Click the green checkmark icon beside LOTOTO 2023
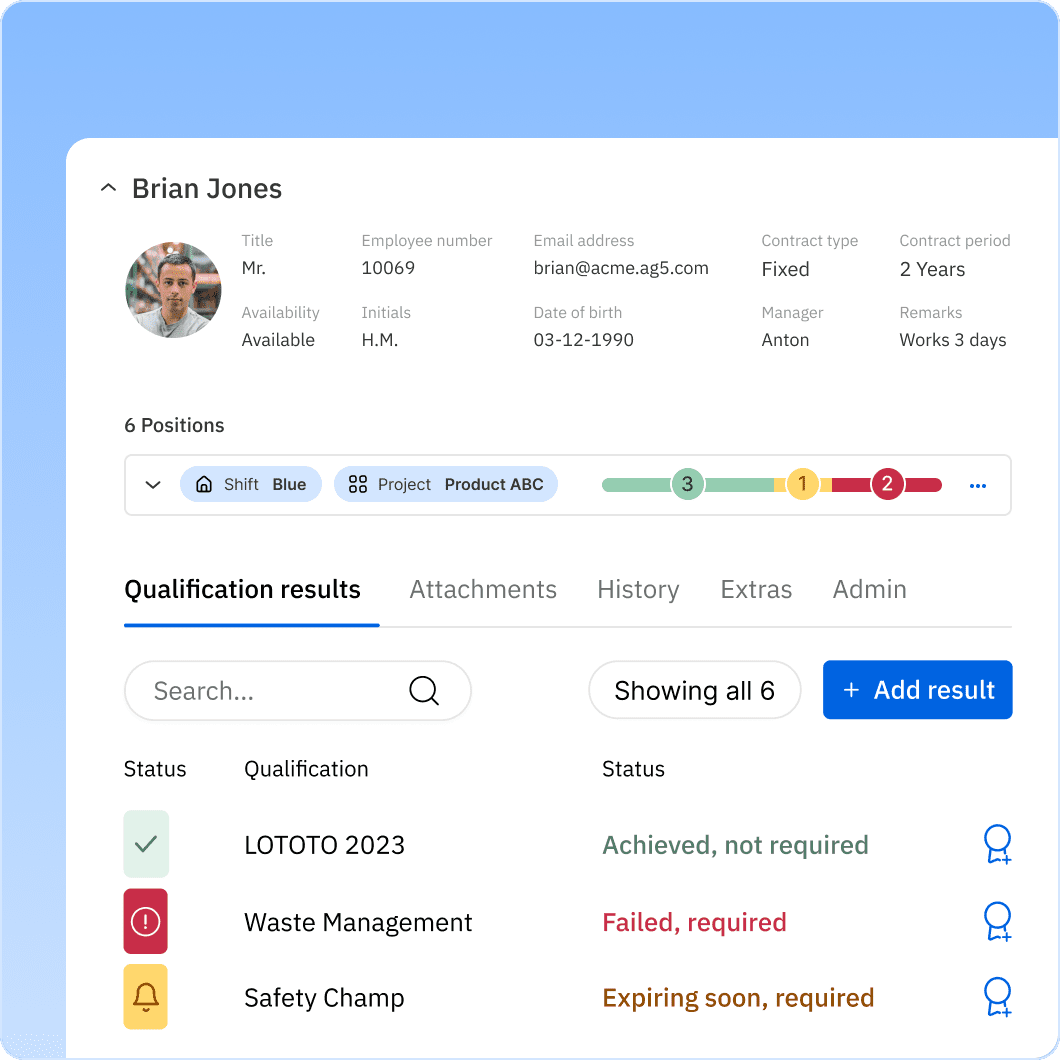This screenshot has height=1060, width=1060. click(145, 844)
